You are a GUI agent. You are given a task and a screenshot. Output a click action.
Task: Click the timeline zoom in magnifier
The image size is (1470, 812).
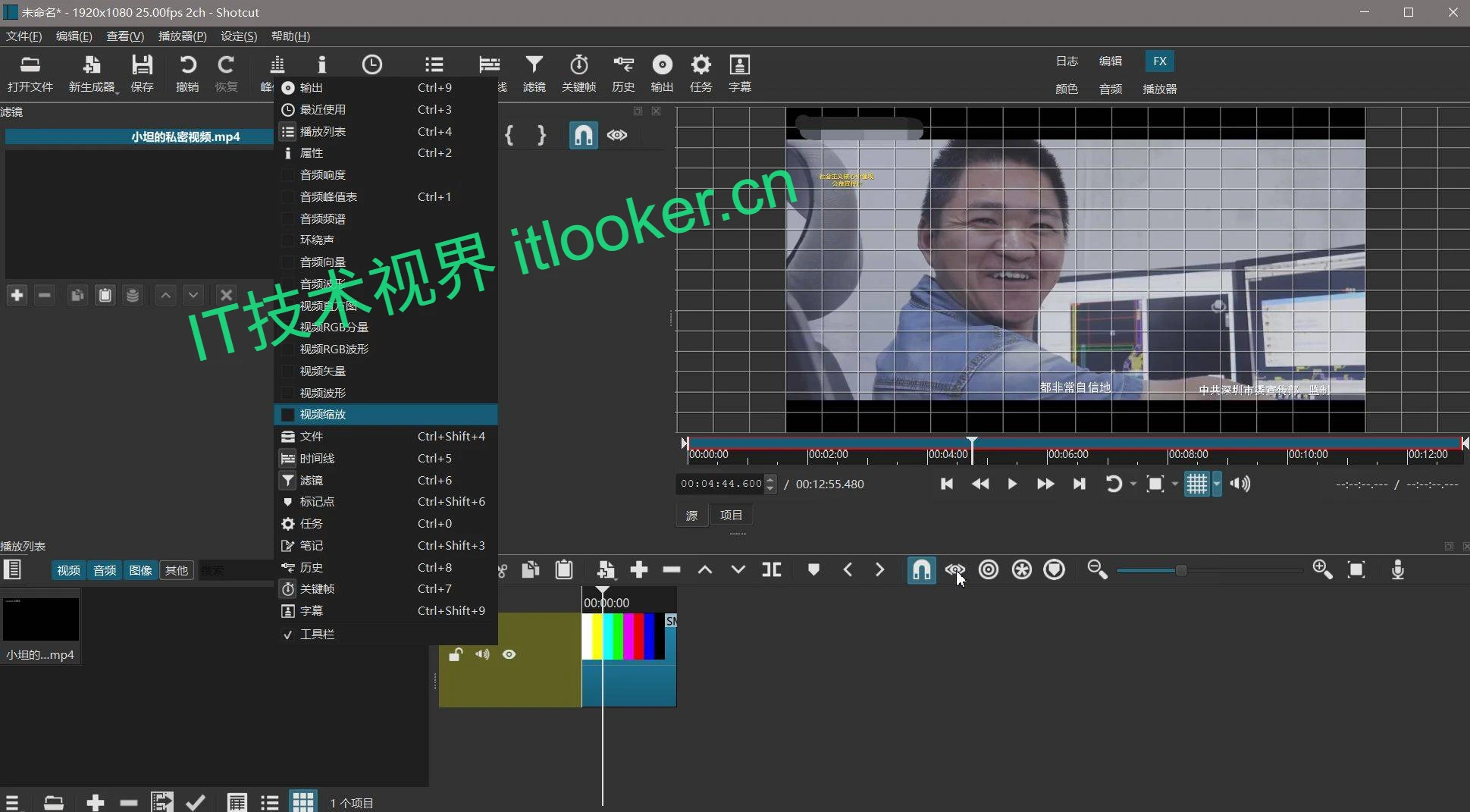(1322, 570)
